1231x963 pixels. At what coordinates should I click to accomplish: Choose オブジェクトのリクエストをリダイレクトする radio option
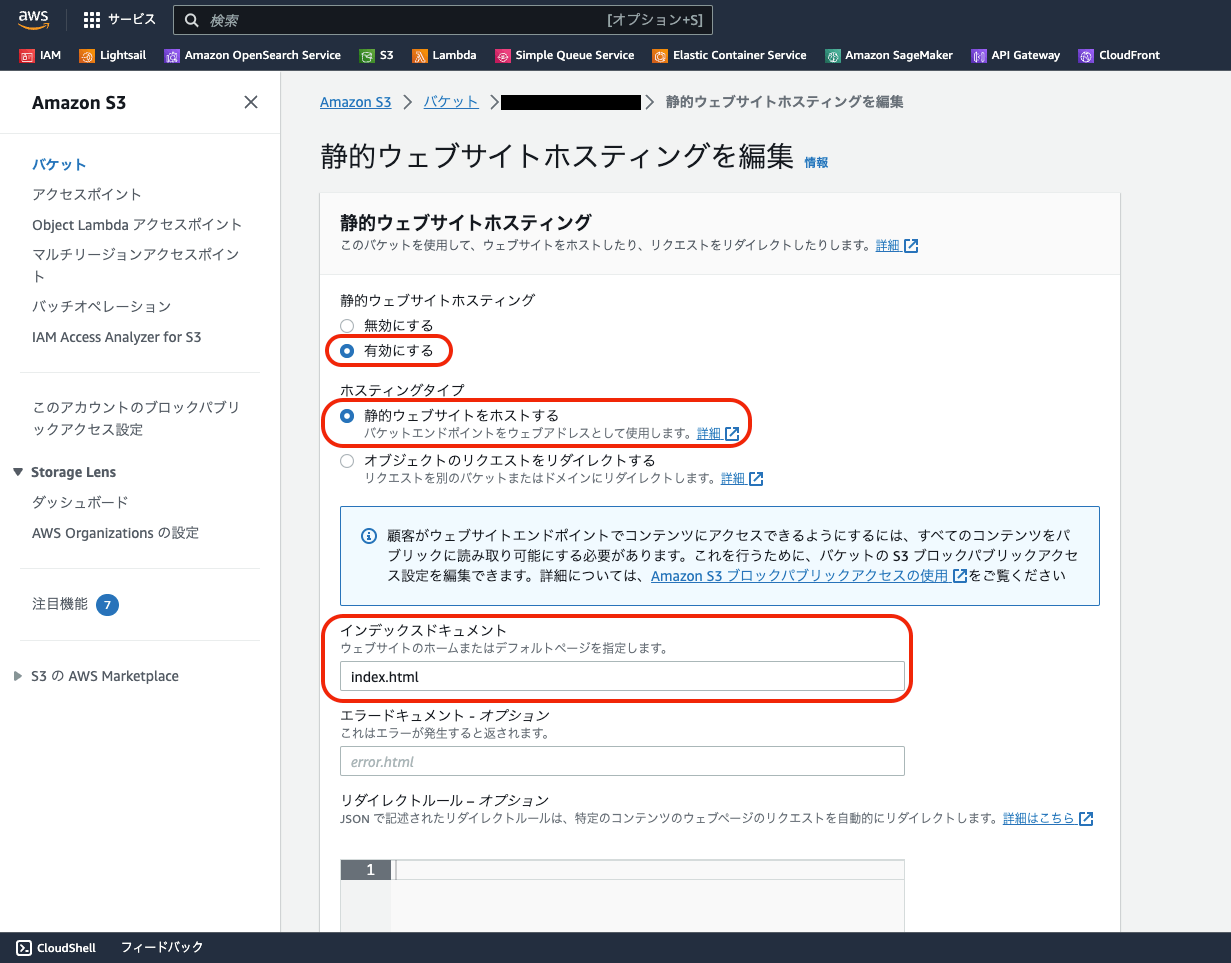point(347,461)
